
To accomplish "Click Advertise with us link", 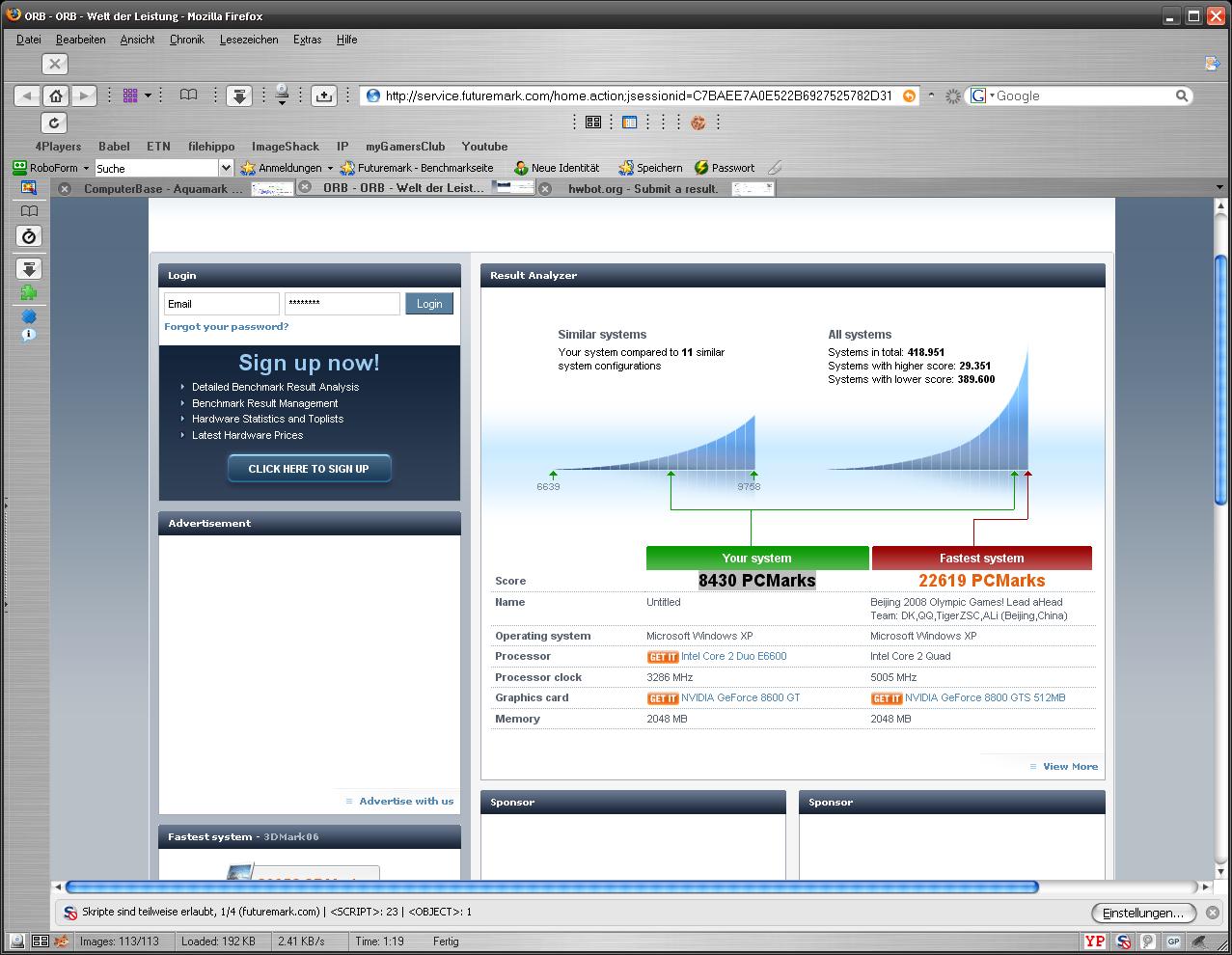I will pos(406,801).
